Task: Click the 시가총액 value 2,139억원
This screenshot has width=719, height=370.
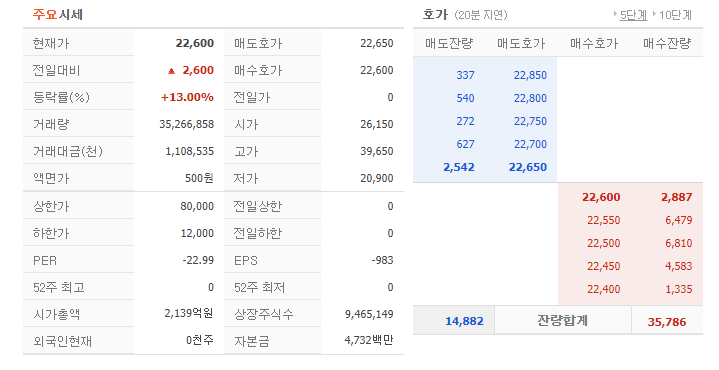Action: click(189, 314)
